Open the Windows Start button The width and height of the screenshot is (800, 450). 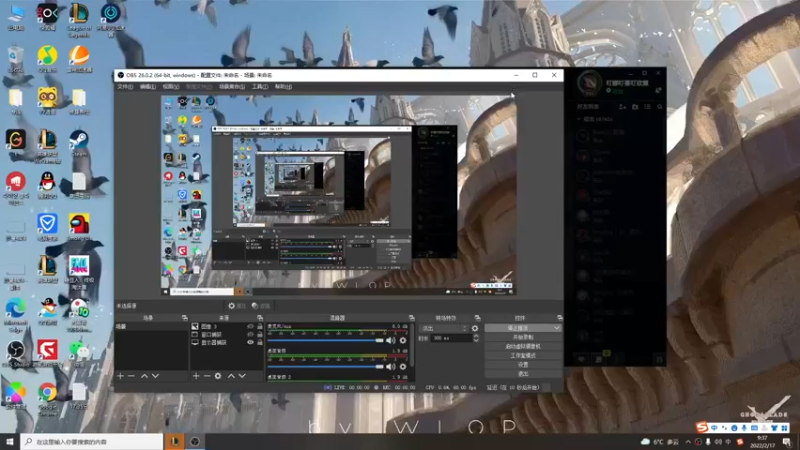click(10, 442)
